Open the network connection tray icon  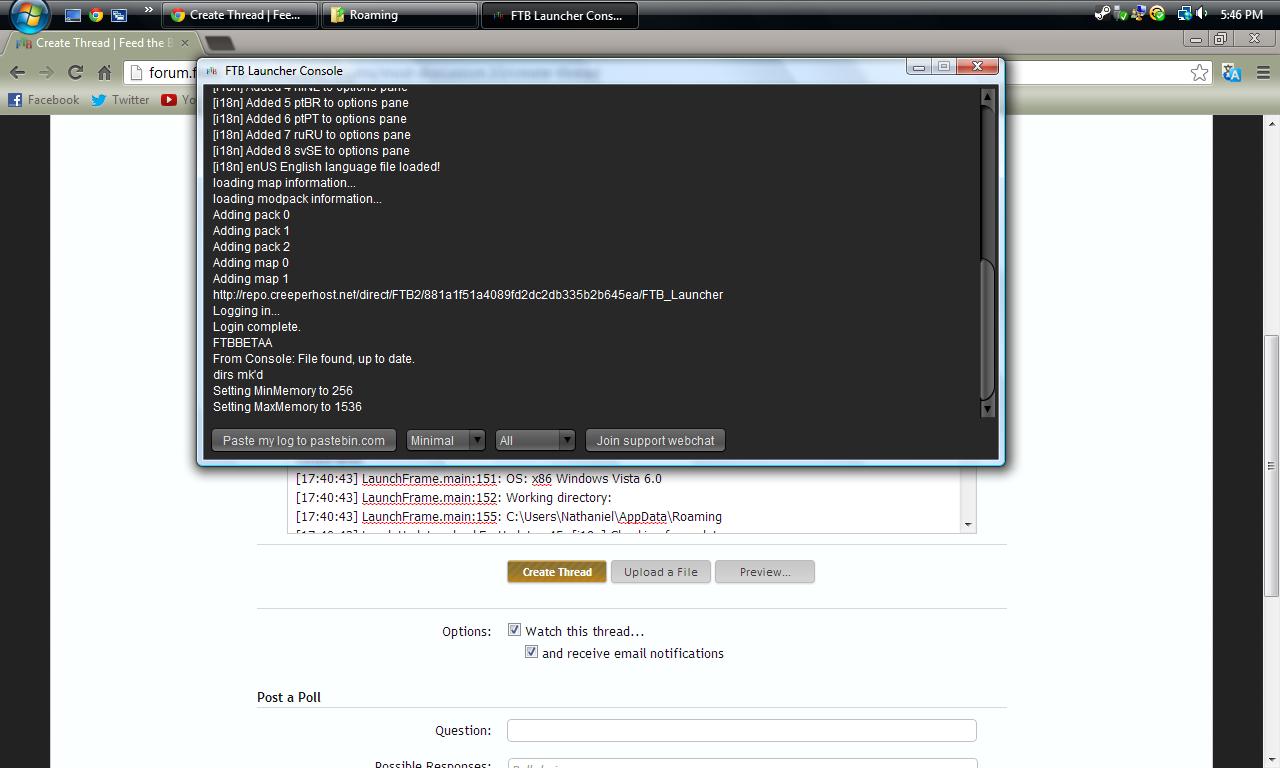click(1184, 14)
